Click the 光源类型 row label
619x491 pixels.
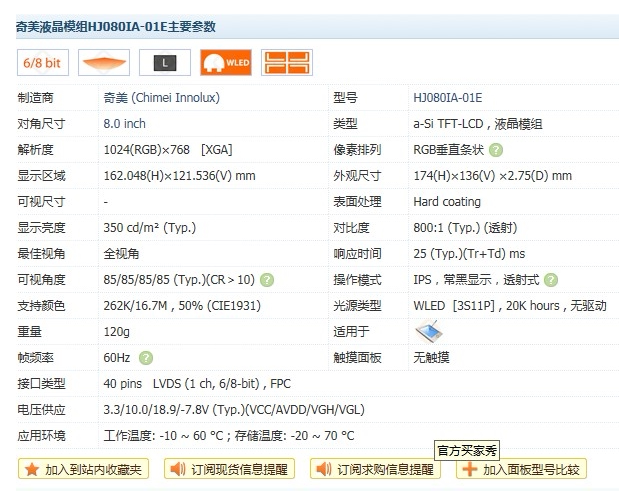click(x=357, y=305)
